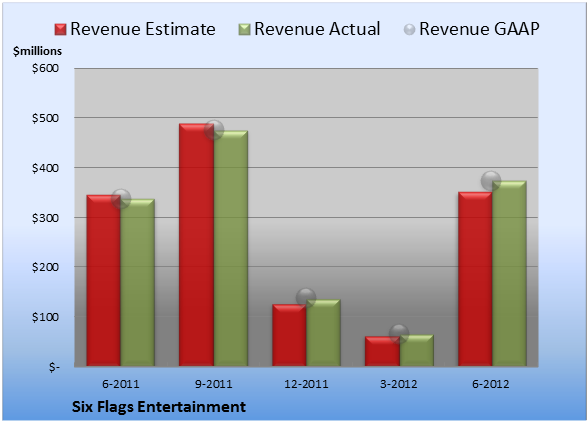This screenshot has width=588, height=422.
Task: Click the GAAP marker above 6-2012 bars
Action: pos(491,181)
